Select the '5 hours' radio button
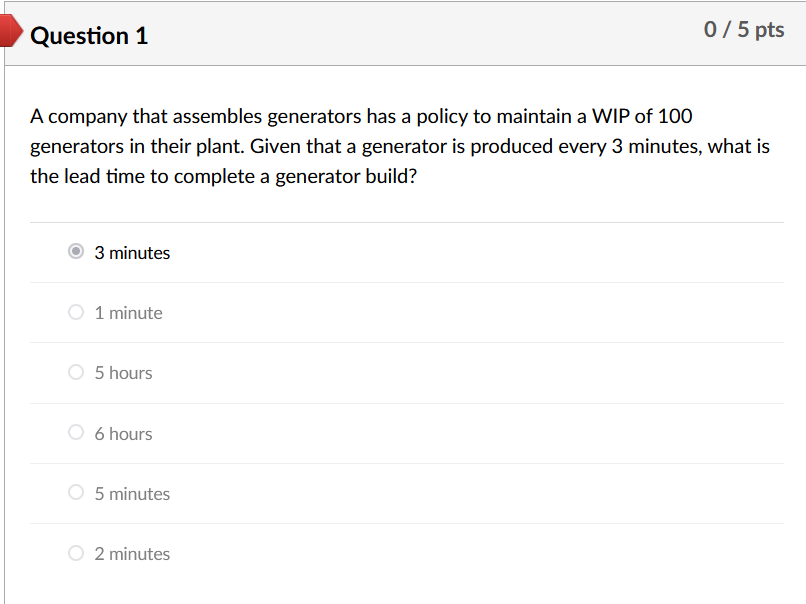806x604 pixels. (76, 372)
